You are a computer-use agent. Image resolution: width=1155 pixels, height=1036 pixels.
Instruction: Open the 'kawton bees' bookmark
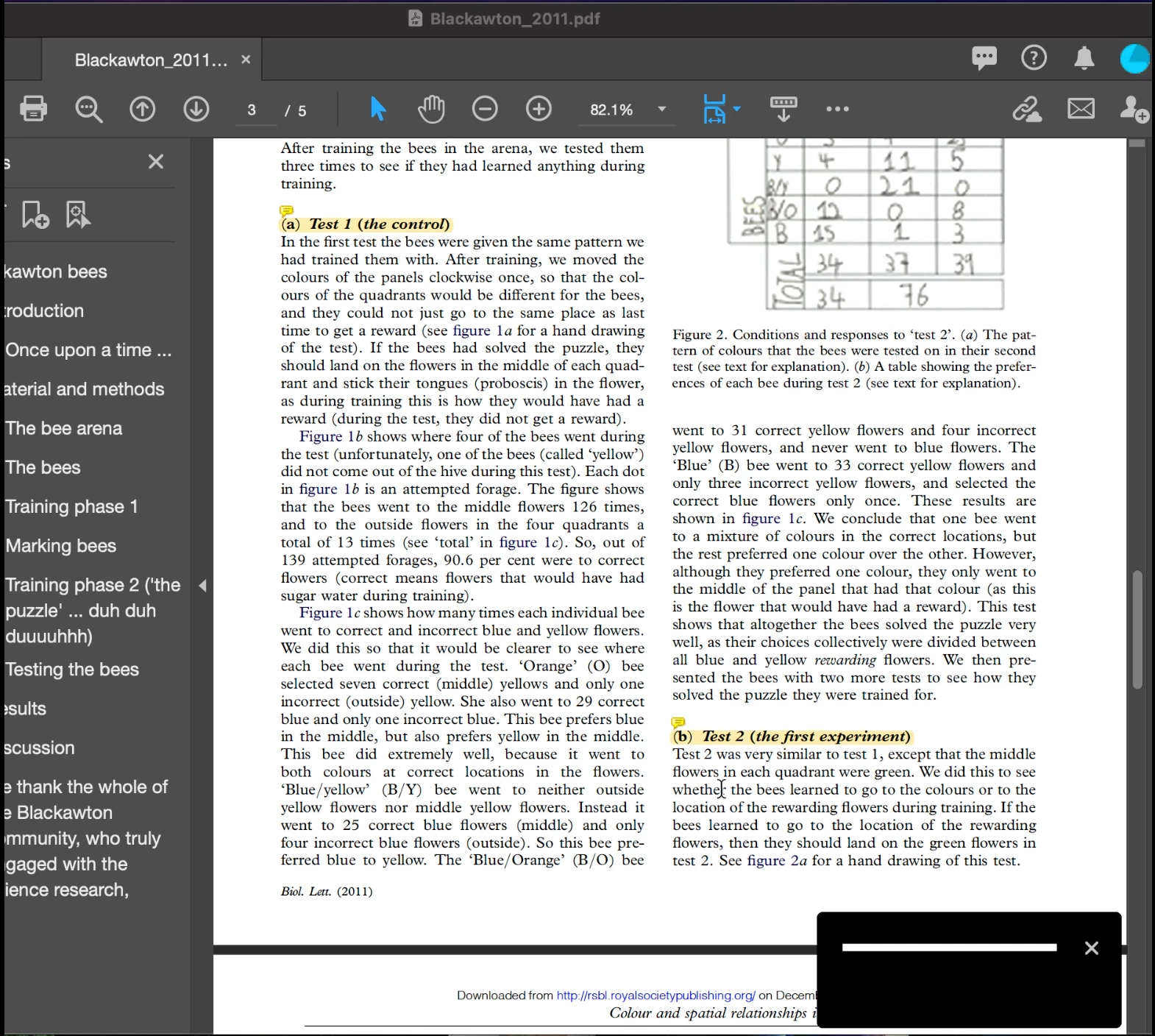[x=56, y=272]
